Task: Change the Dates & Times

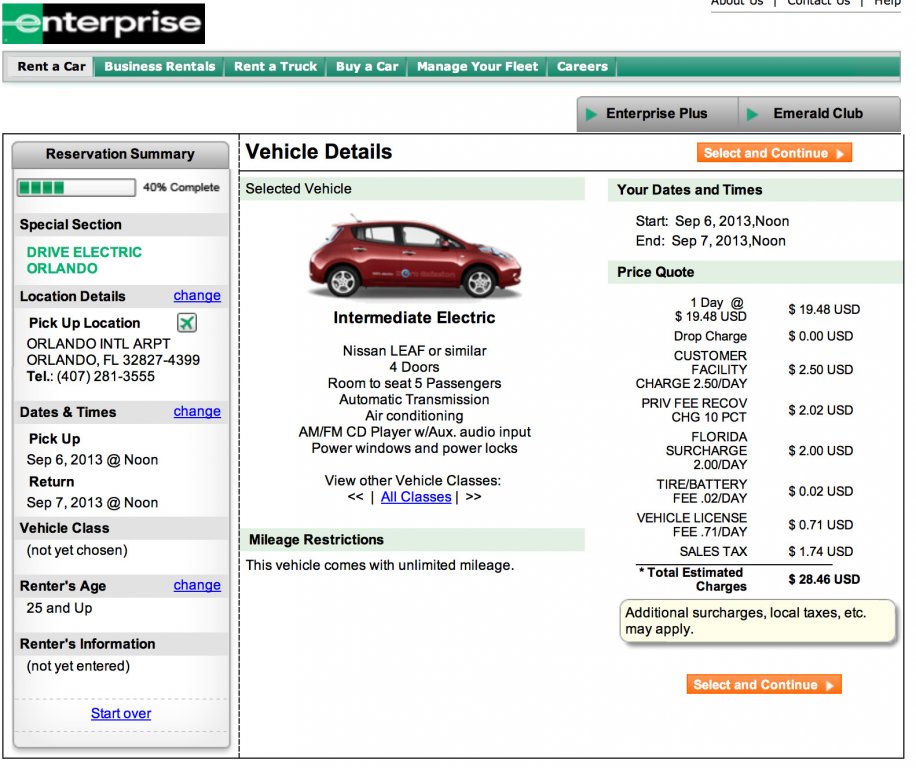Action: (x=197, y=412)
